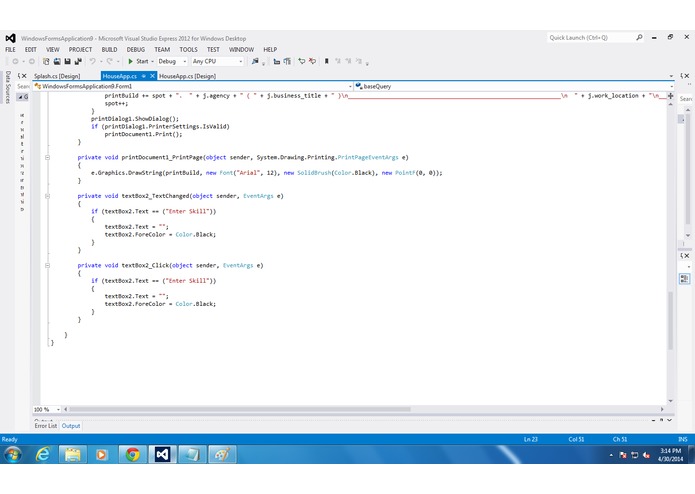The height and width of the screenshot is (494, 695).
Task: Open the HELP menu
Action: tap(270, 50)
